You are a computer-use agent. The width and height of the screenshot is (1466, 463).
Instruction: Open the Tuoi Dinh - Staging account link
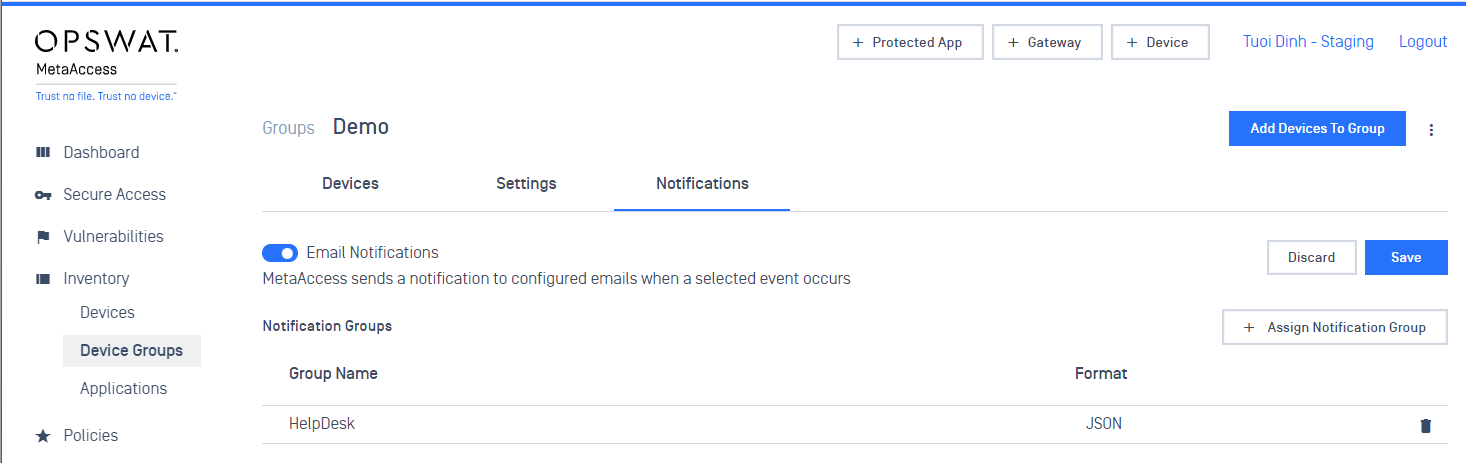(x=1308, y=42)
